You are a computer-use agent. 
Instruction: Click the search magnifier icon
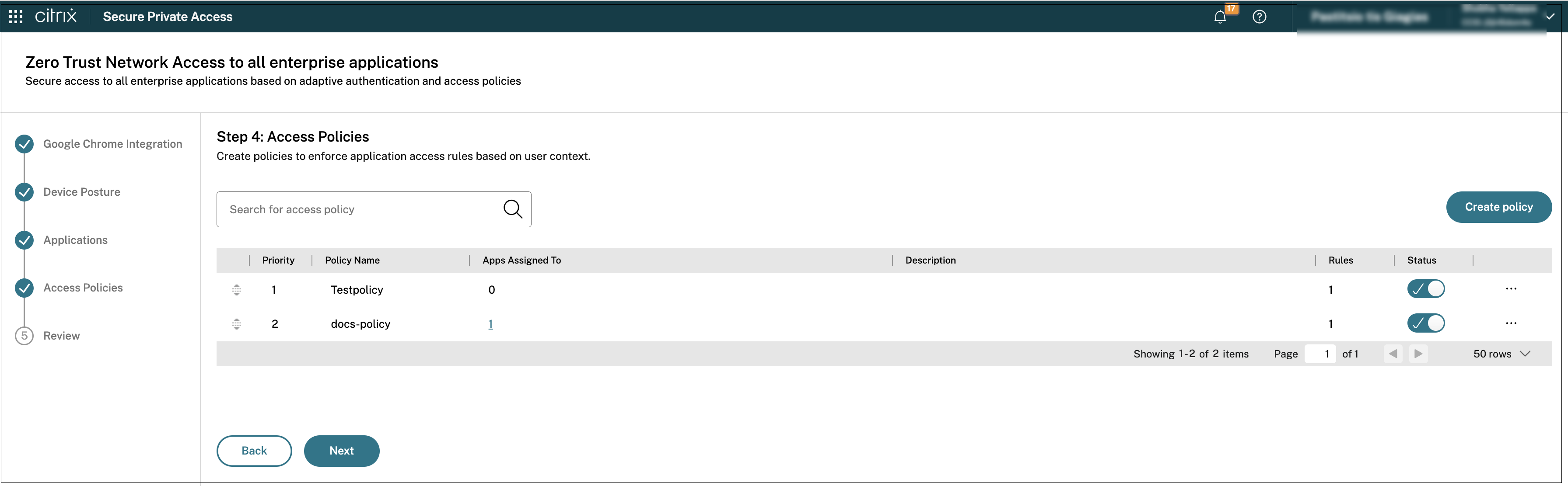pyautogui.click(x=512, y=209)
